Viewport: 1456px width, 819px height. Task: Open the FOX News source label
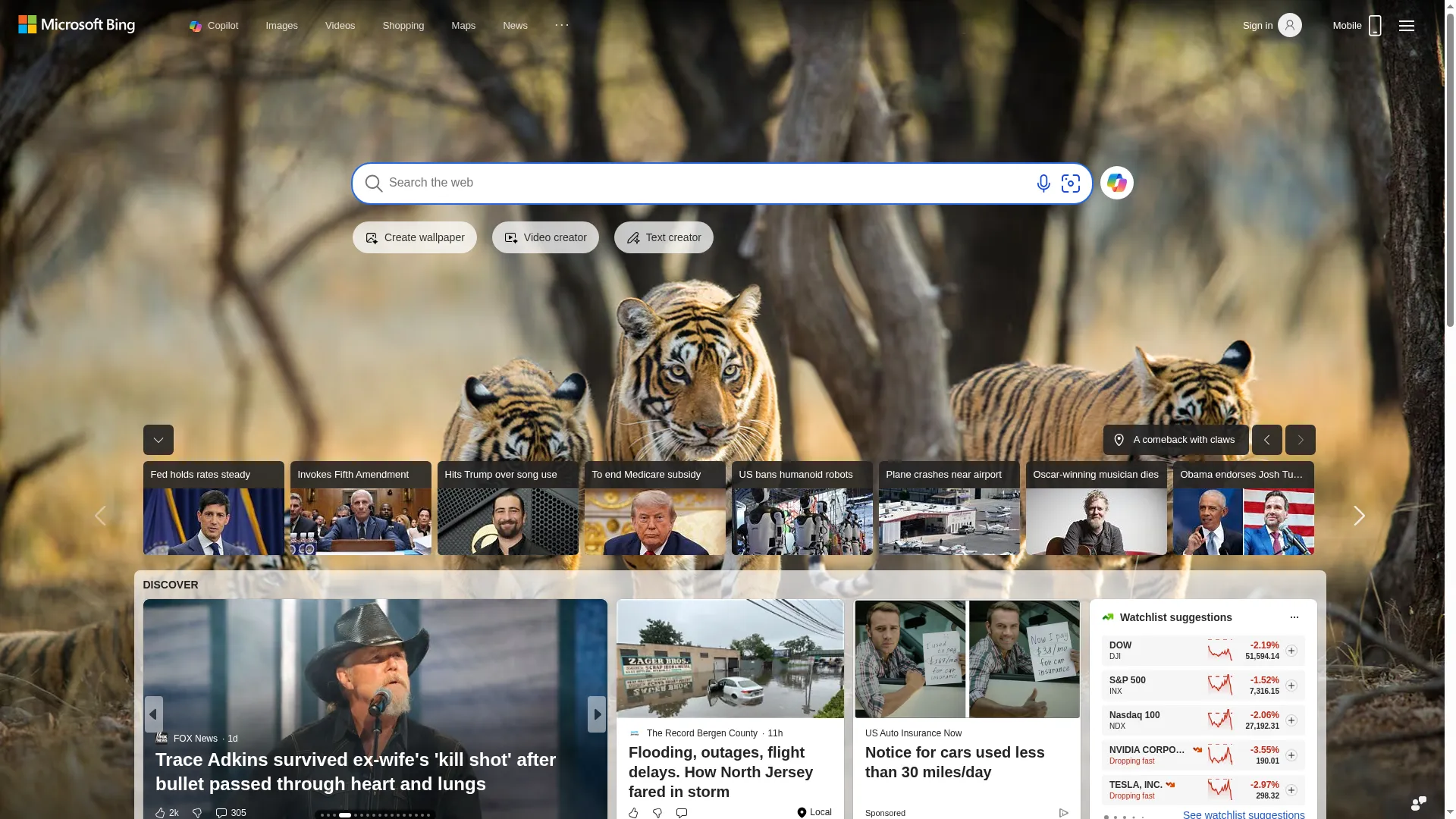tap(195, 739)
